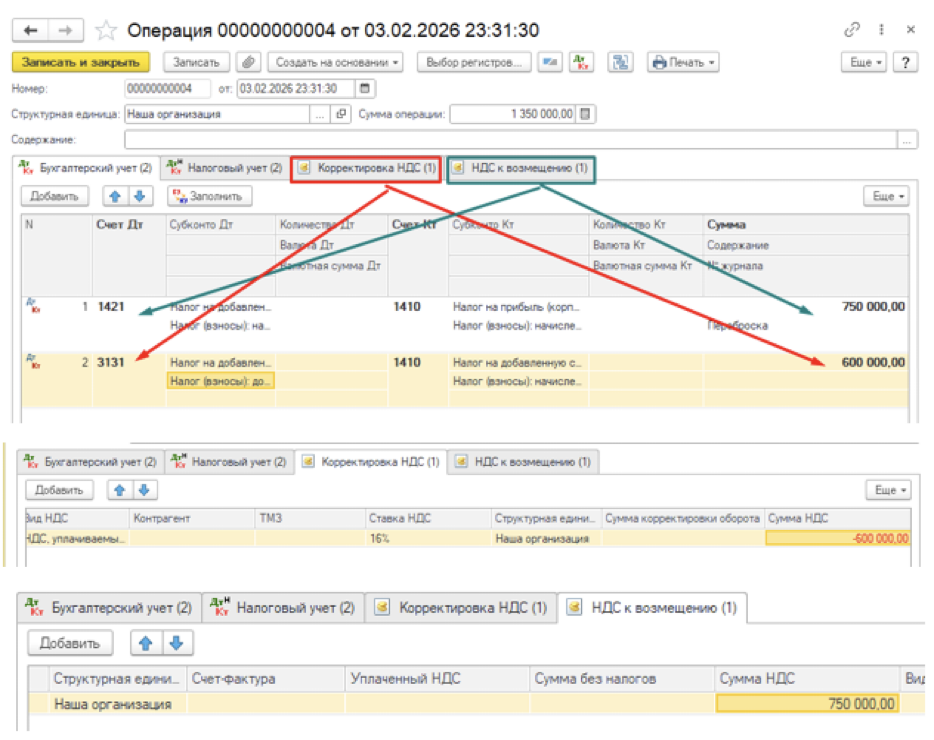Move row down with blue down arrow
Image resolution: width=934 pixels, height=740 pixels.
click(140, 196)
